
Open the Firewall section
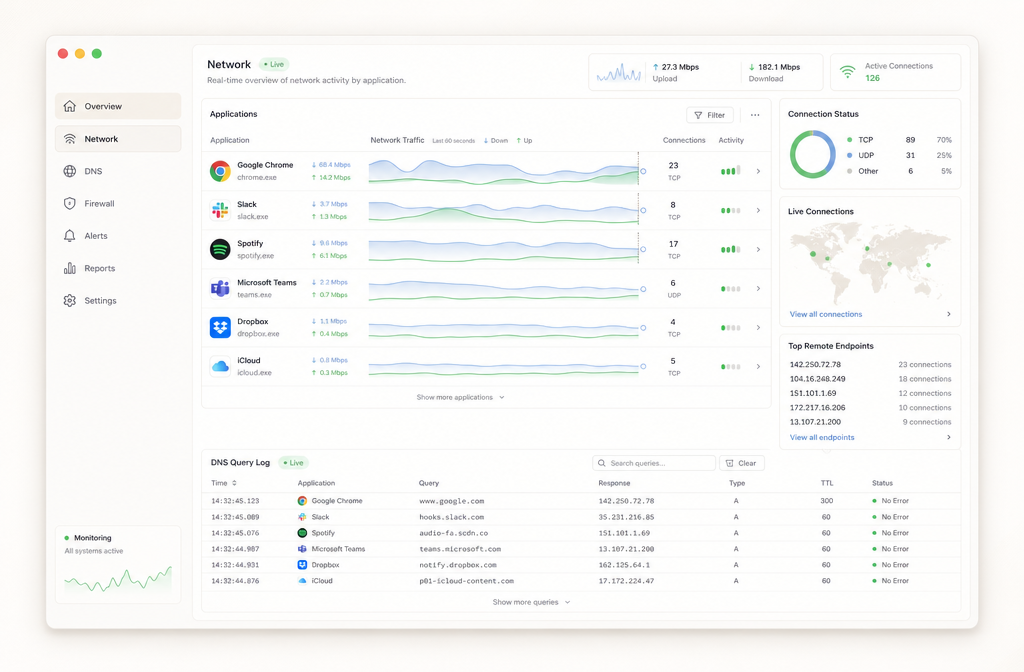click(118, 203)
